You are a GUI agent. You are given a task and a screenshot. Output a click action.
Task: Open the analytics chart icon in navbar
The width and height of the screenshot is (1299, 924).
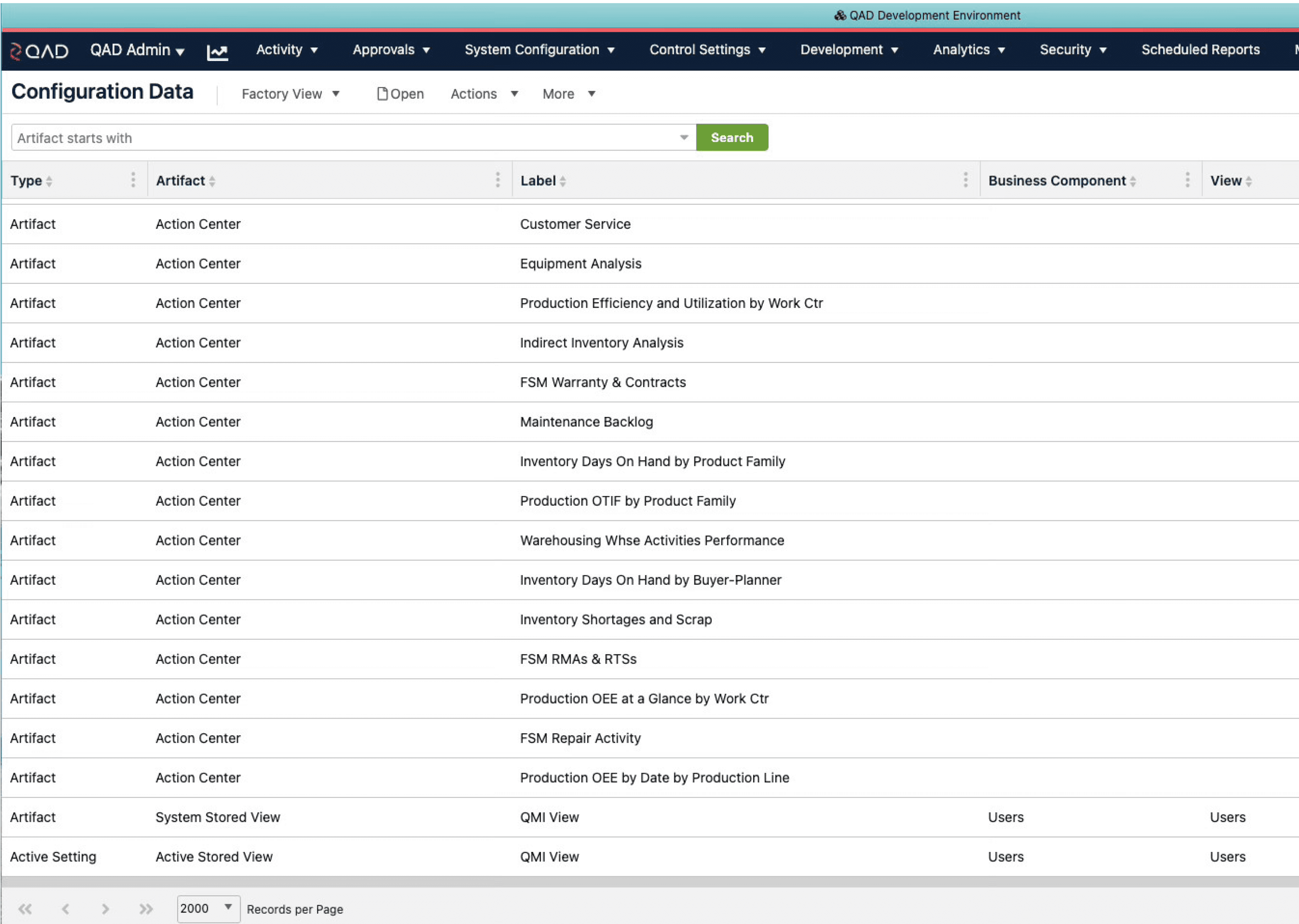[217, 53]
